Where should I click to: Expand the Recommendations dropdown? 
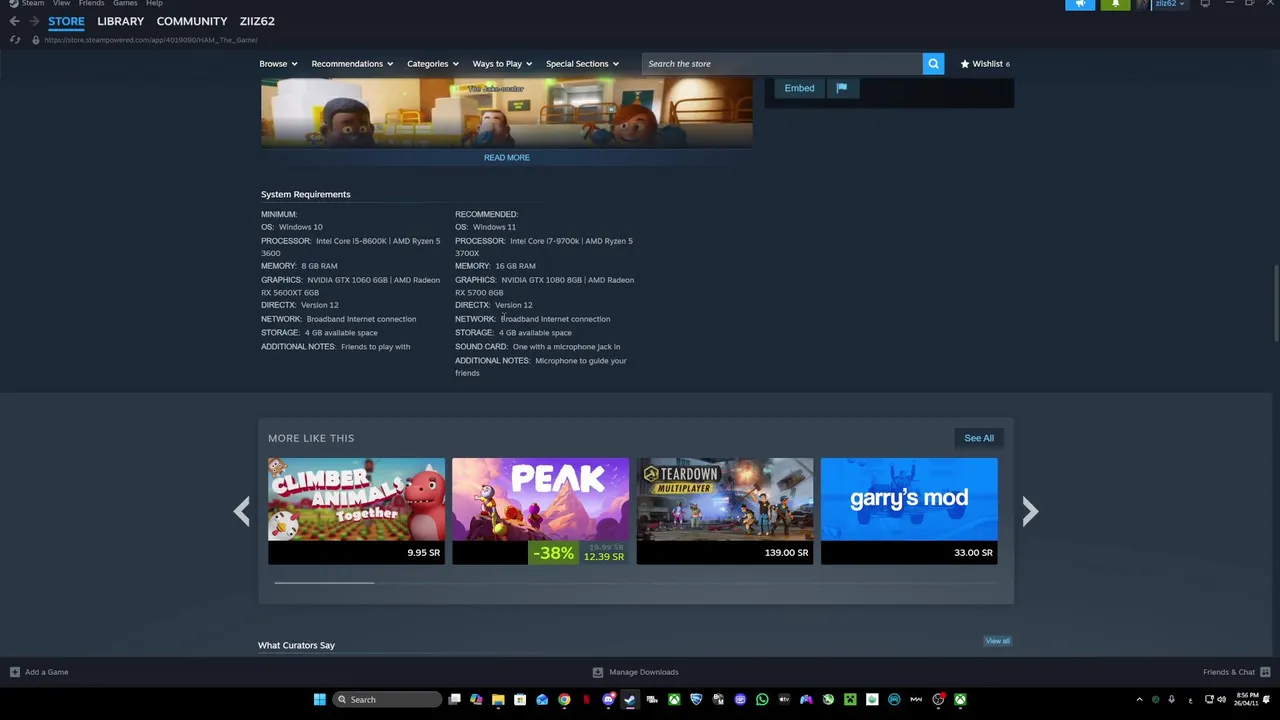(x=352, y=64)
